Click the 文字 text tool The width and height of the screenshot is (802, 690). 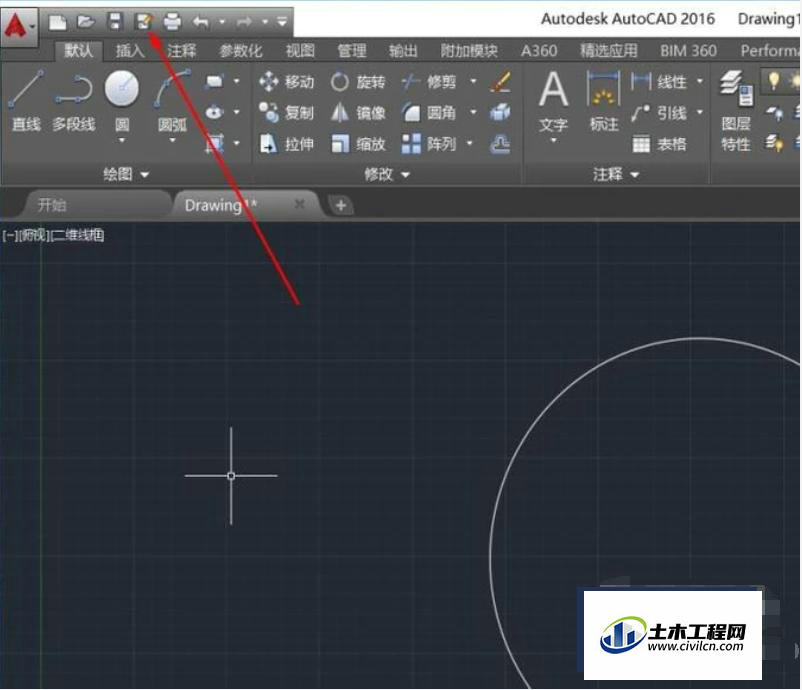(x=553, y=101)
